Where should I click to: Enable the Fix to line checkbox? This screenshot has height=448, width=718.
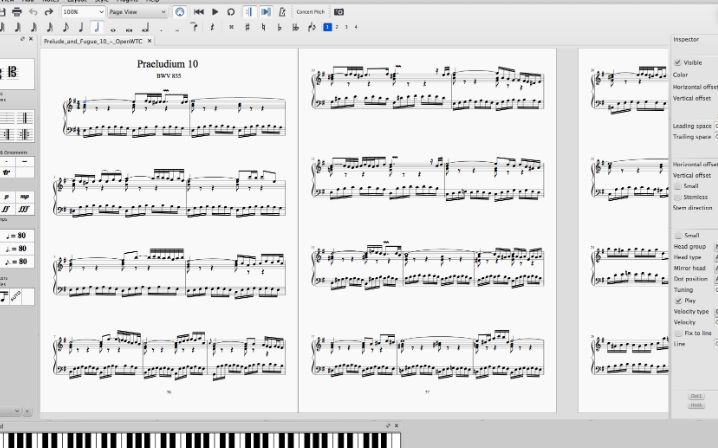(678, 332)
